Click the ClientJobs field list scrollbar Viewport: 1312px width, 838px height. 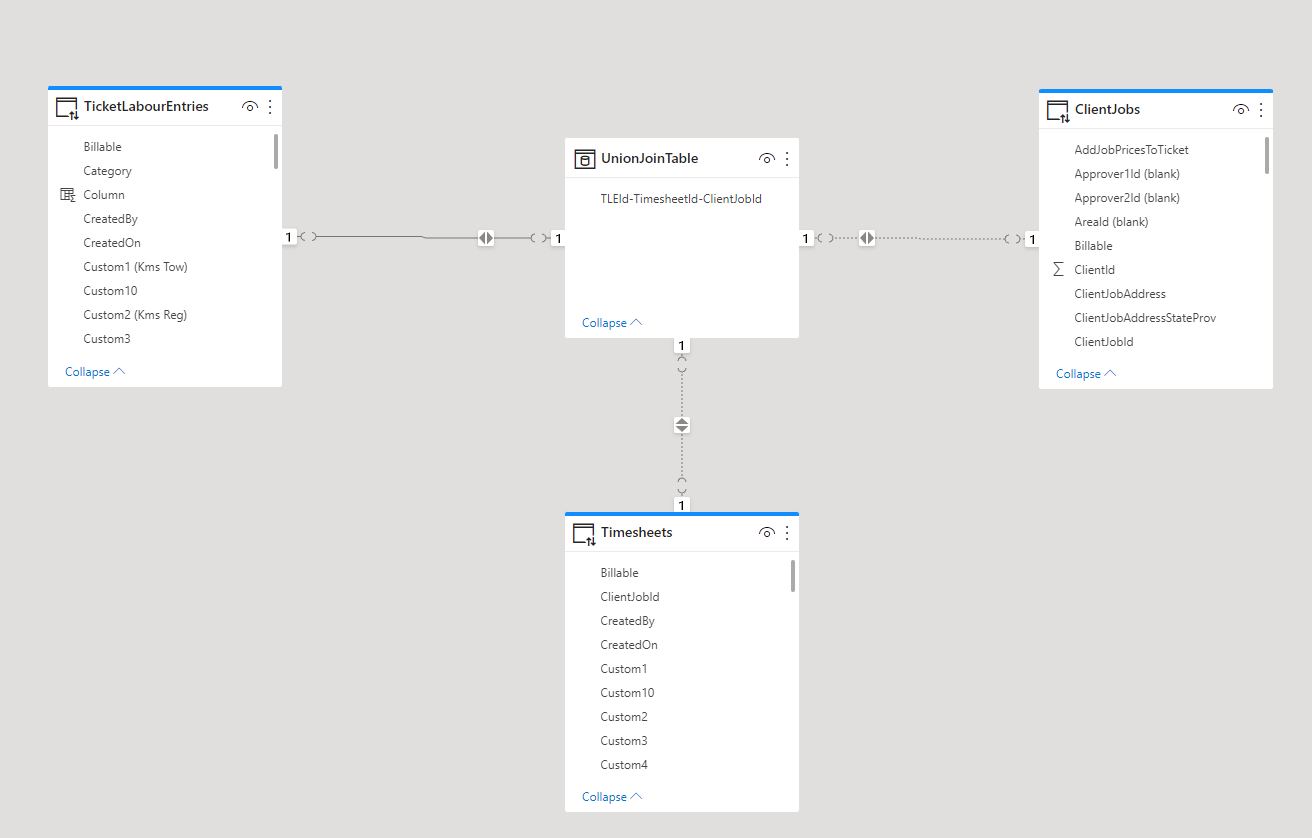coord(1267,155)
